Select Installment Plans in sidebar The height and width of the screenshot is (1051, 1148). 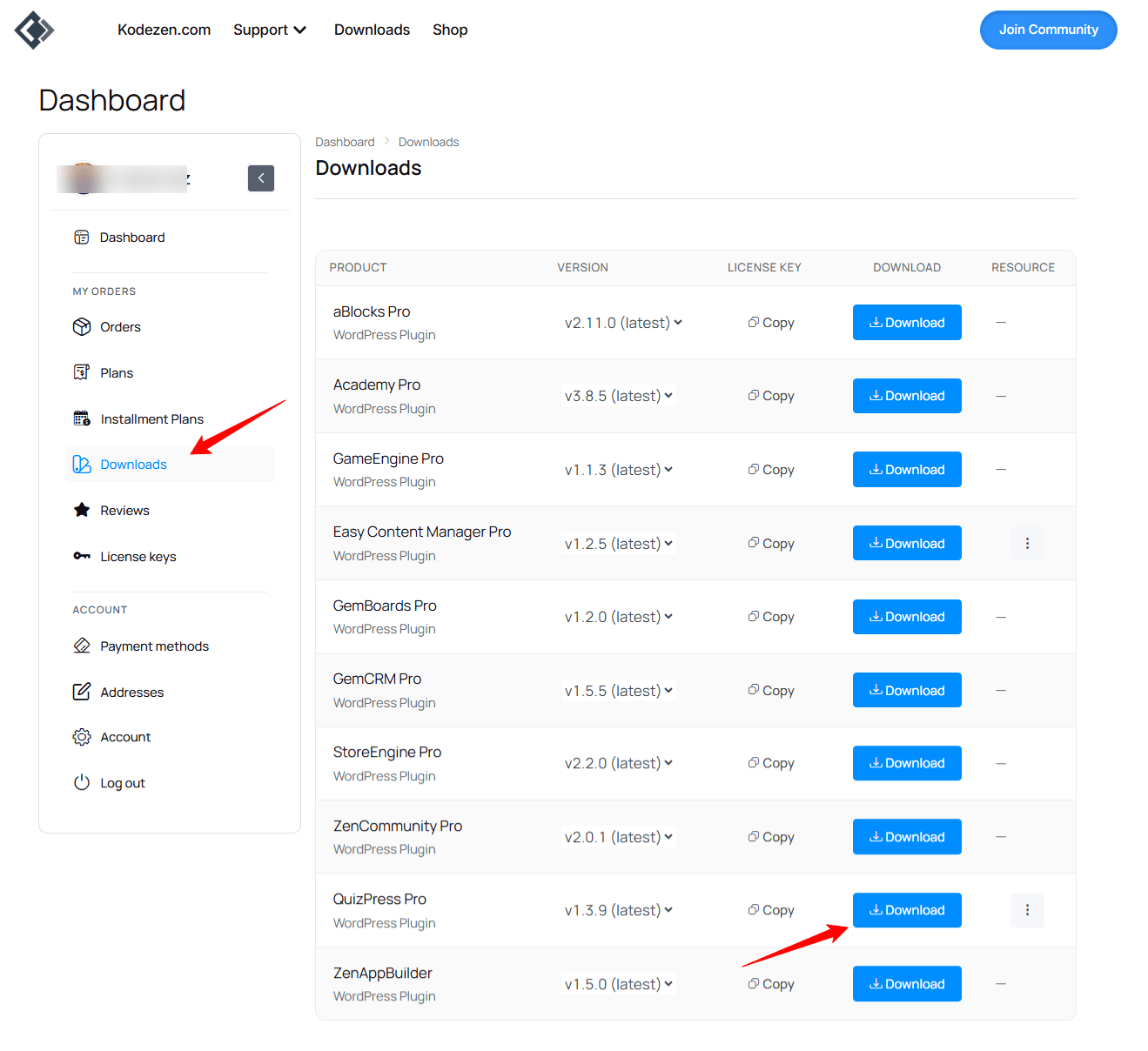coord(170,419)
